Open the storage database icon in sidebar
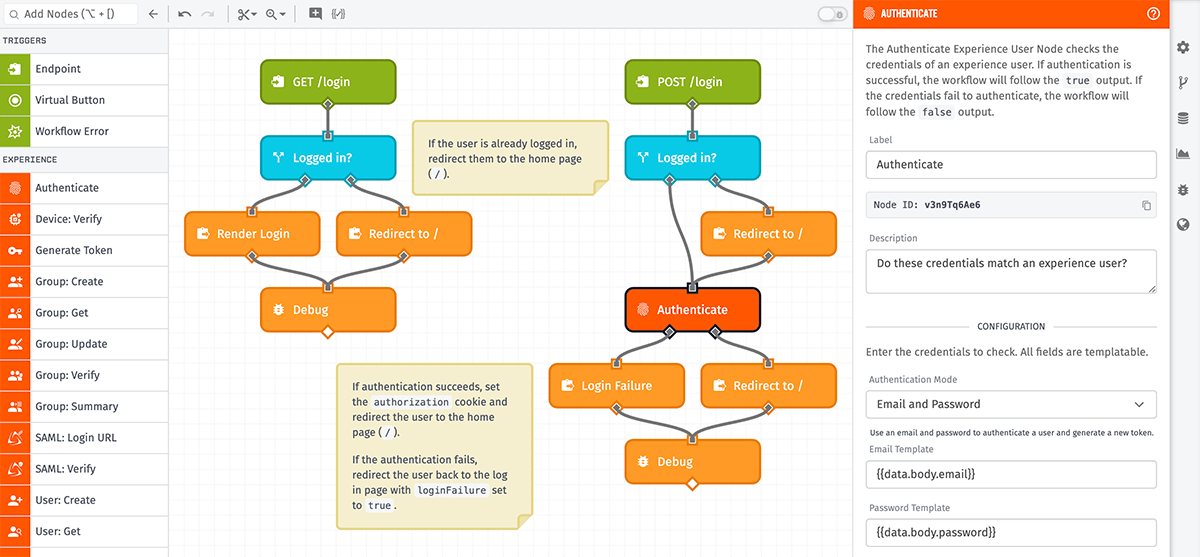The height and width of the screenshot is (557, 1200). pyautogui.click(x=1184, y=118)
